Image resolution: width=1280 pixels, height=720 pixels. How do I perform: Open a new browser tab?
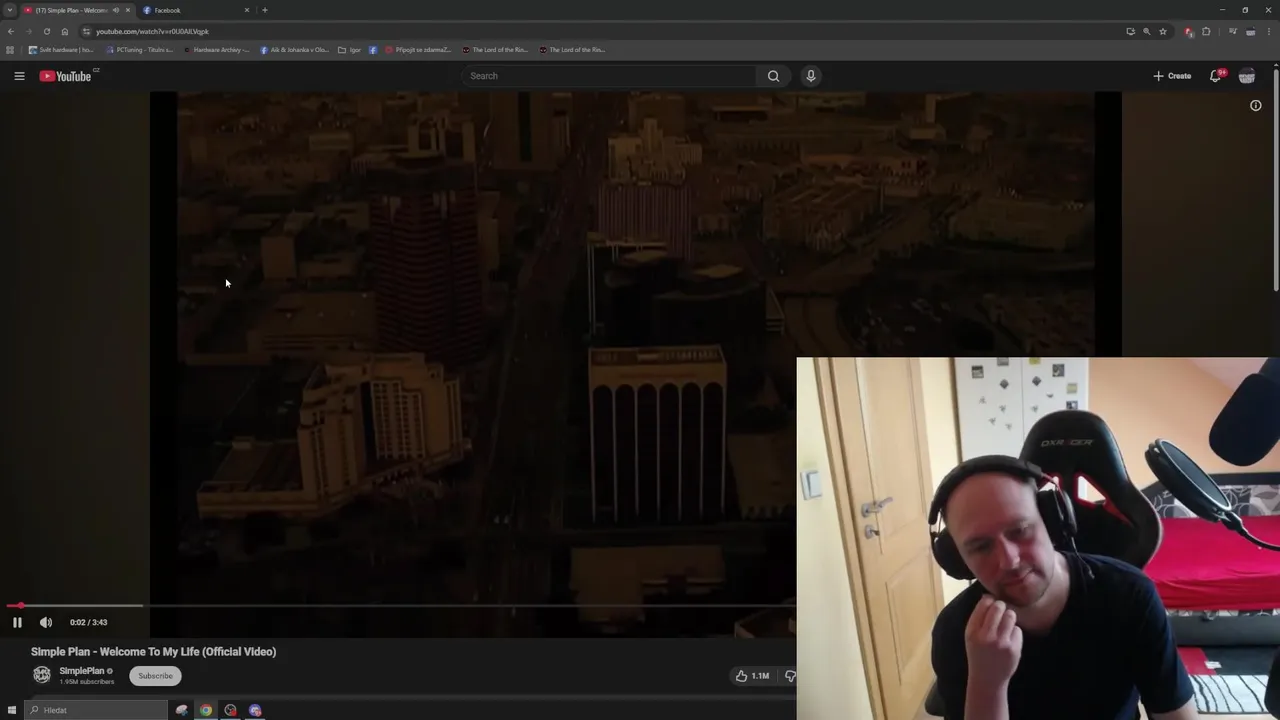(264, 10)
